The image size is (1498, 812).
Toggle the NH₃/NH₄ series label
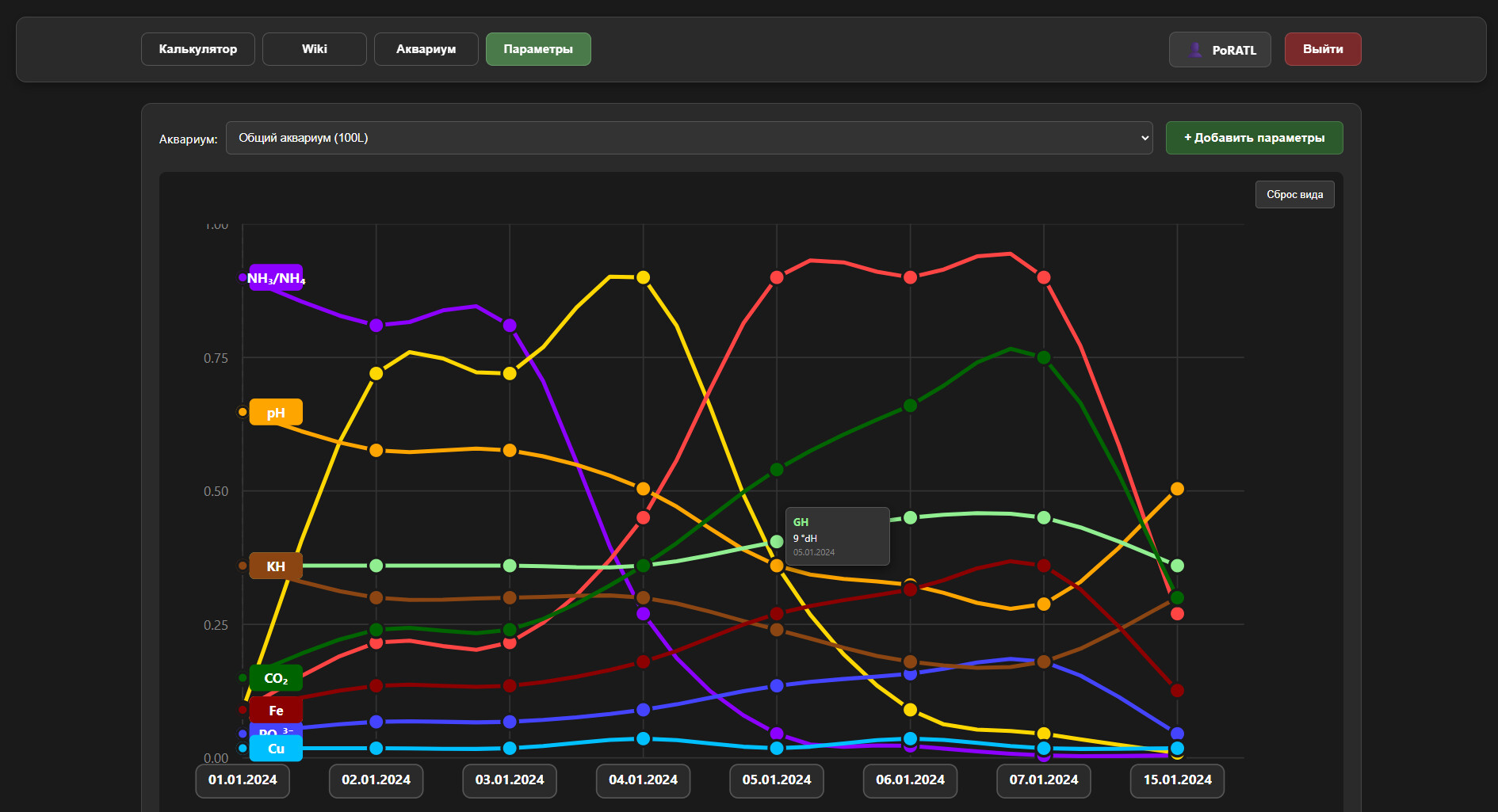276,278
